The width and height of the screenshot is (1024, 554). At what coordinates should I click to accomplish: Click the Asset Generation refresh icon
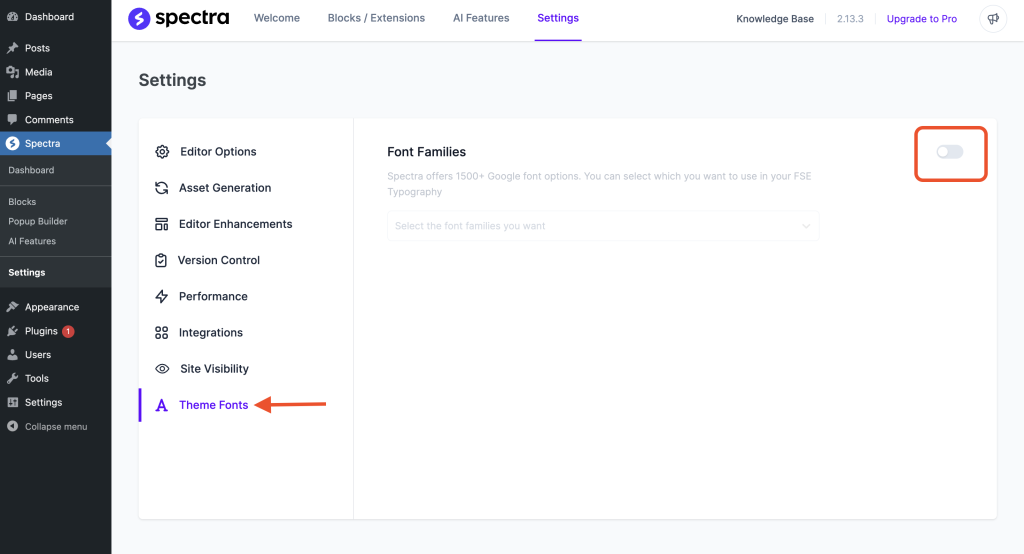161,188
